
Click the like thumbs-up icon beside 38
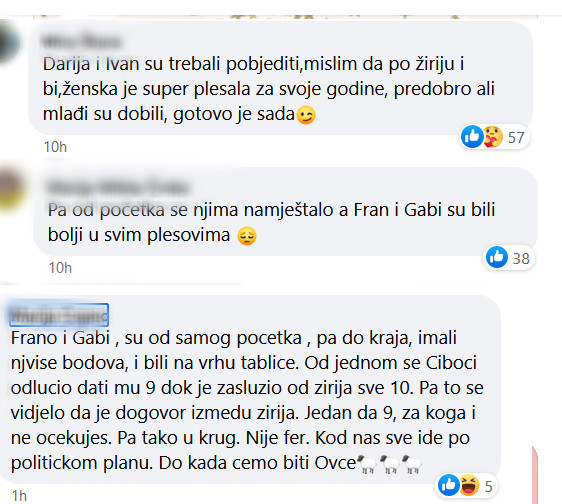497,257
